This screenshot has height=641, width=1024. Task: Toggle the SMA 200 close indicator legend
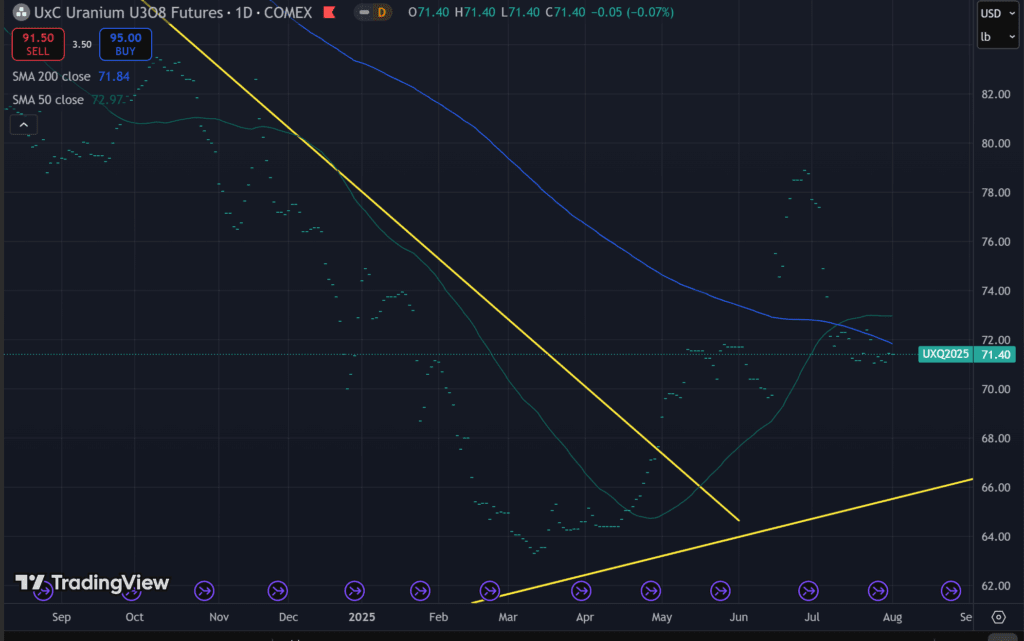[x=50, y=76]
